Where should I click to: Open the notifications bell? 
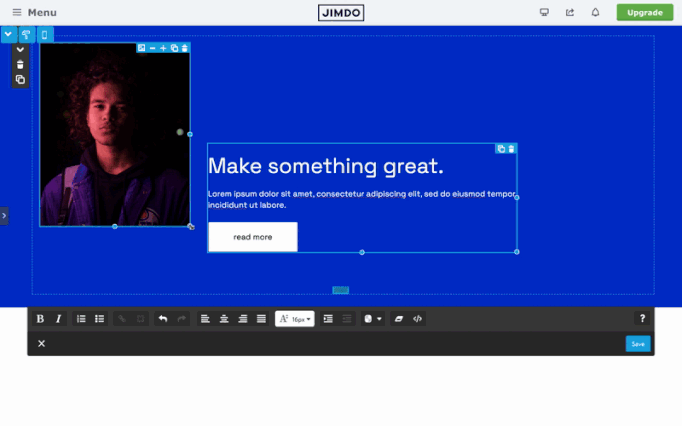[x=595, y=12]
